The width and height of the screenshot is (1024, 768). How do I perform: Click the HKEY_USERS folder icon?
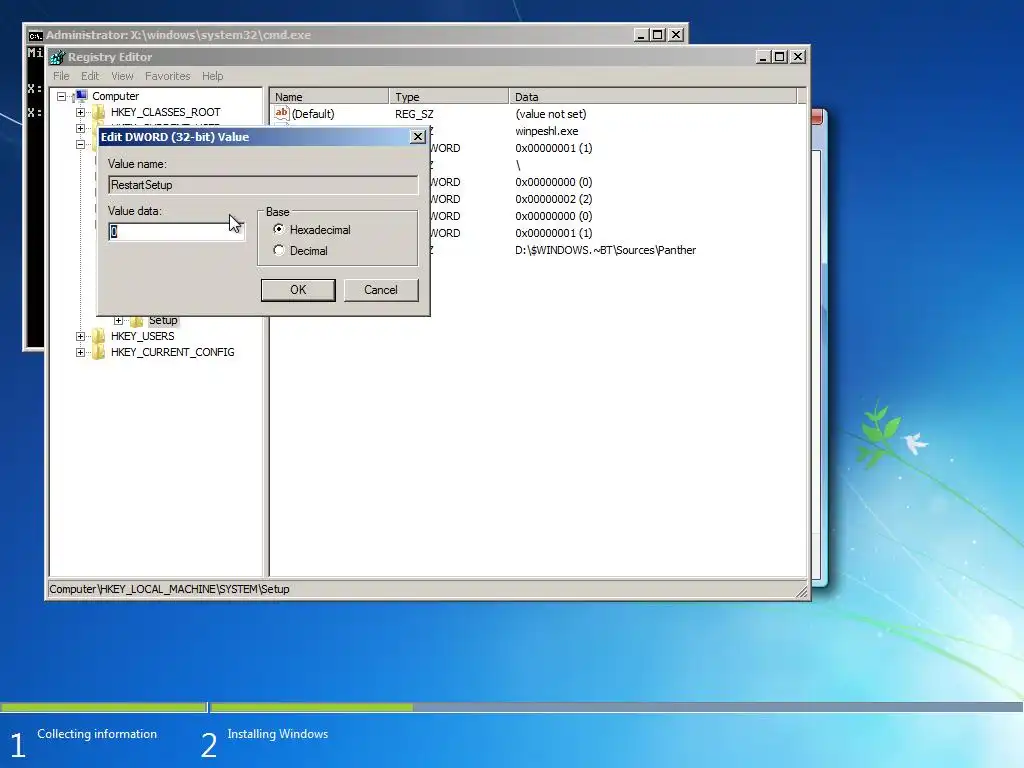click(x=99, y=336)
